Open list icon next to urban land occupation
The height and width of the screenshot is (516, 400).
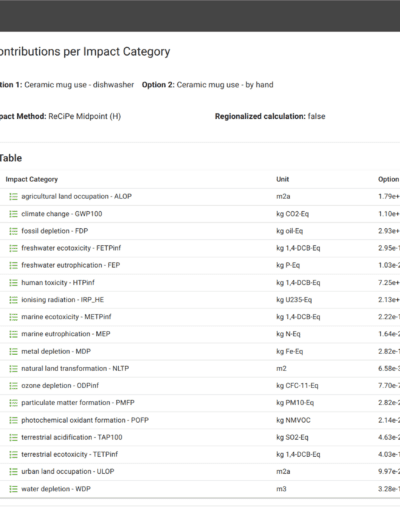(x=13, y=472)
